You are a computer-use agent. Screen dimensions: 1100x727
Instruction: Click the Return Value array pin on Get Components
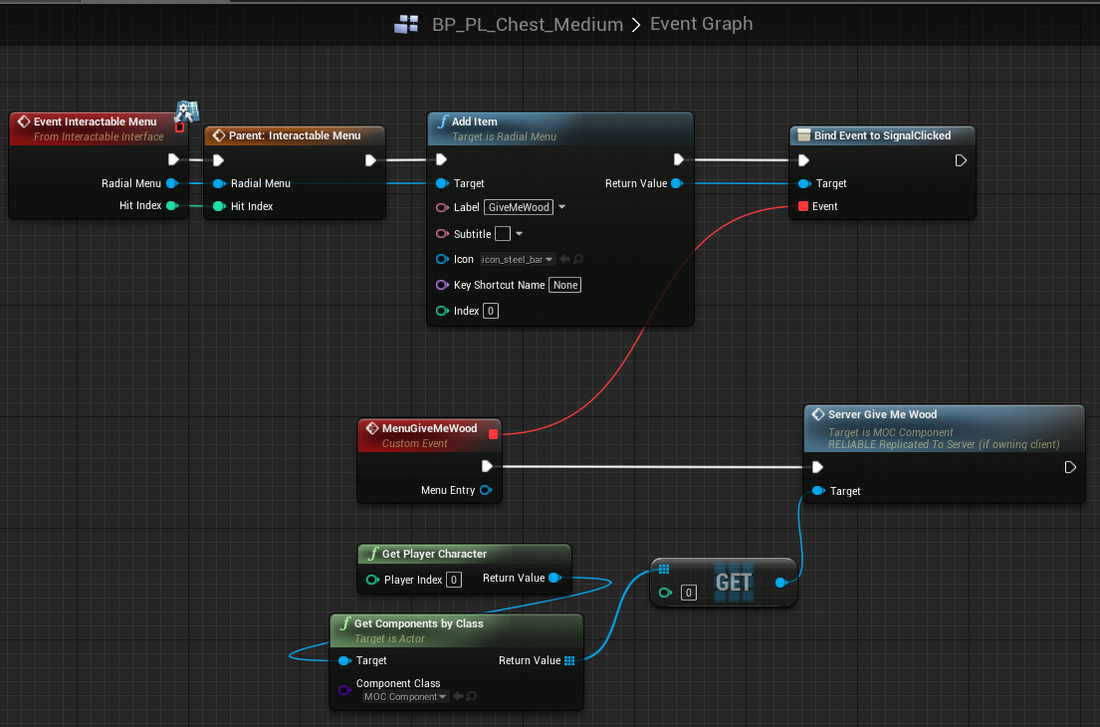click(x=569, y=660)
